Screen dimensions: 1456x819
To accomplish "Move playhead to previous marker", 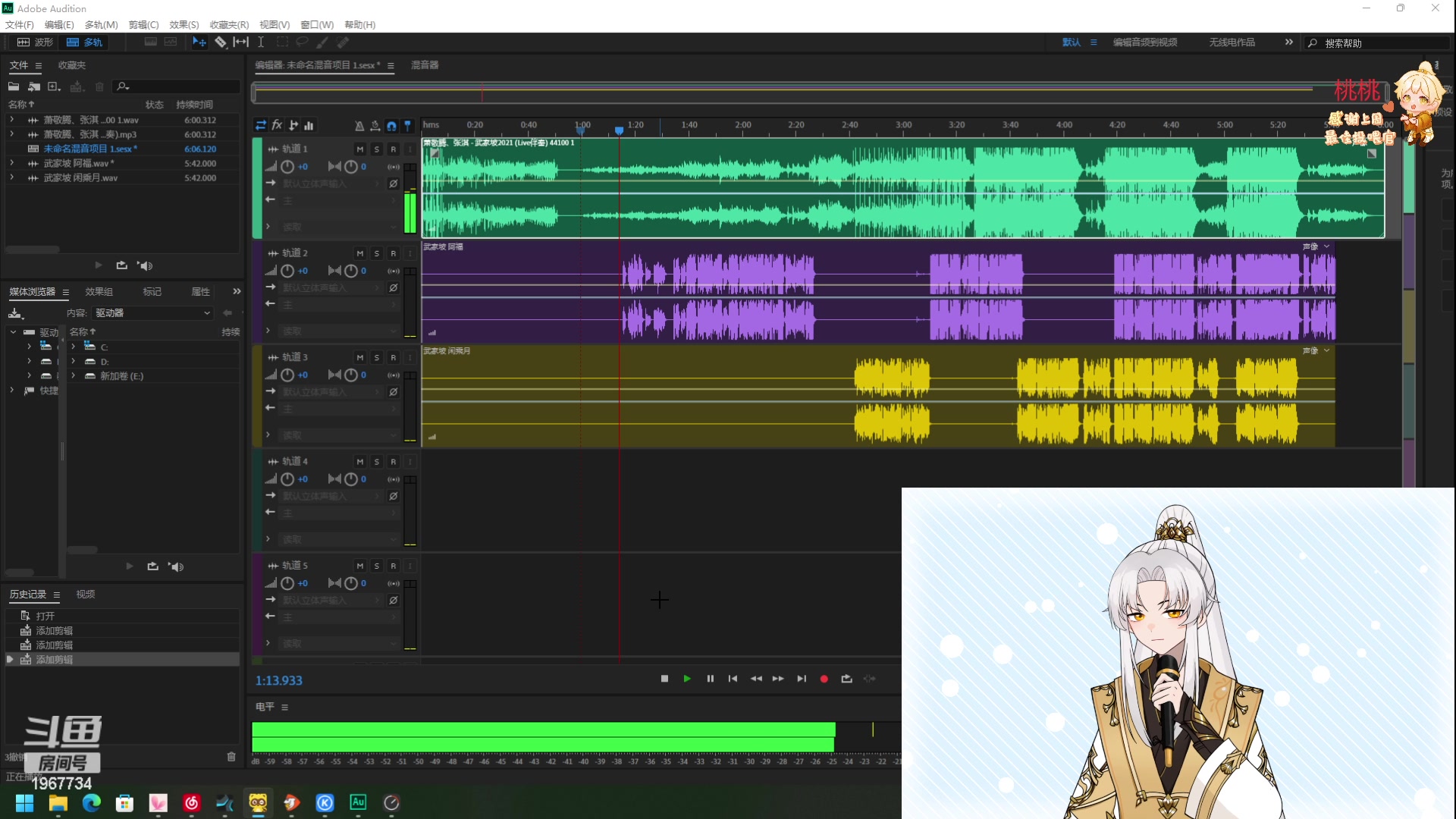I will point(733,679).
